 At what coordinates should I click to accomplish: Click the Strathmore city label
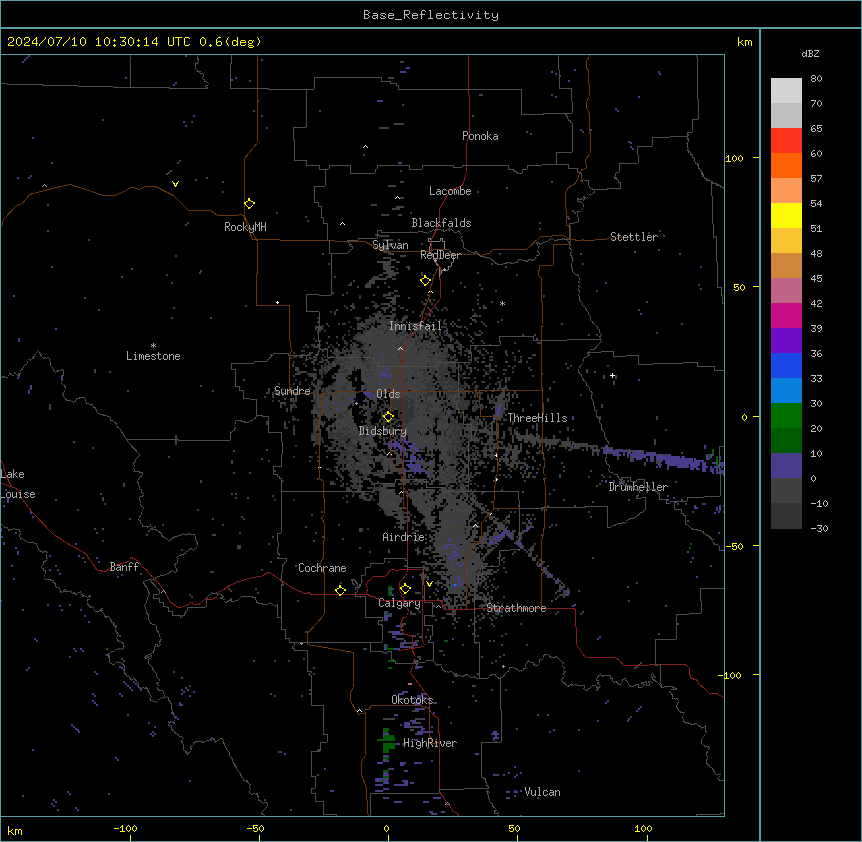coord(516,608)
